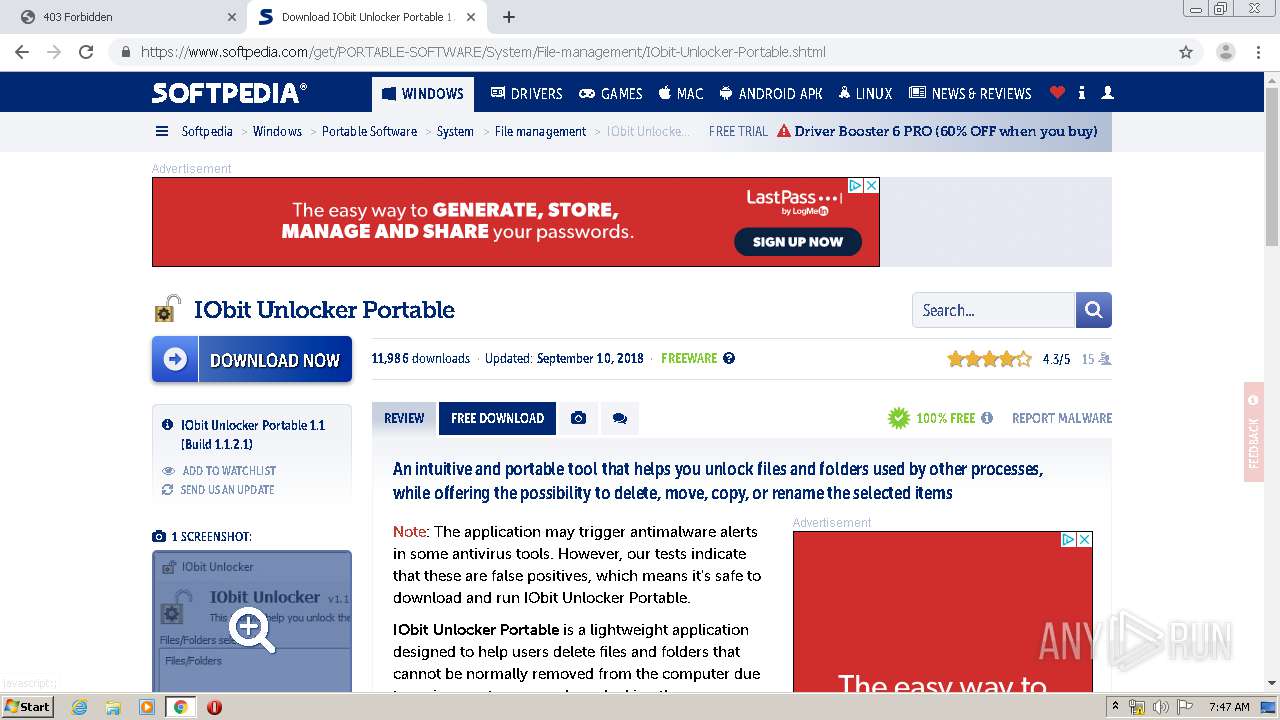This screenshot has height=720, width=1280.
Task: Open the LINUX section
Action: click(866, 94)
